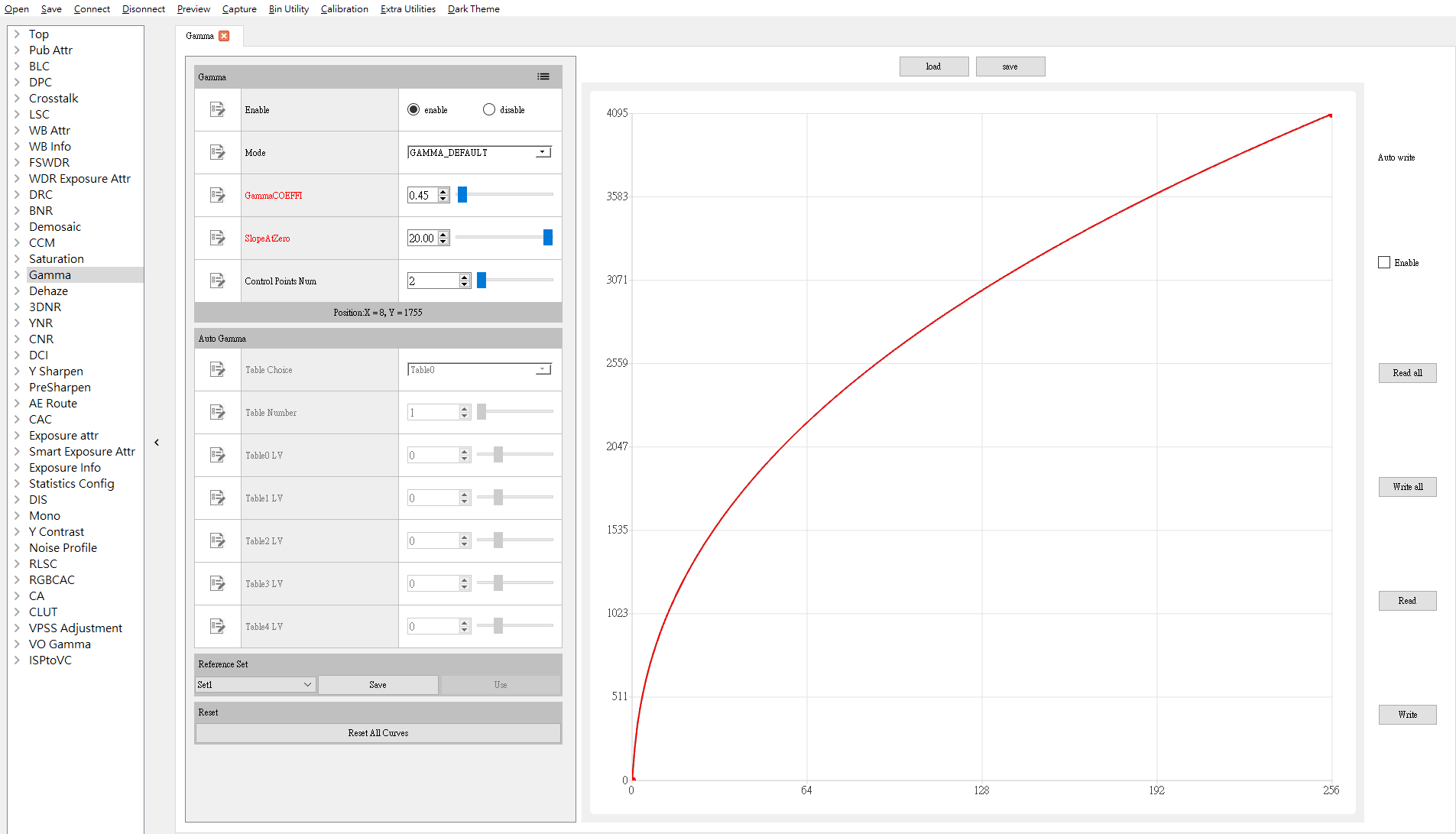The height and width of the screenshot is (834, 1456).
Task: Click the save button above the graph
Action: click(1010, 67)
